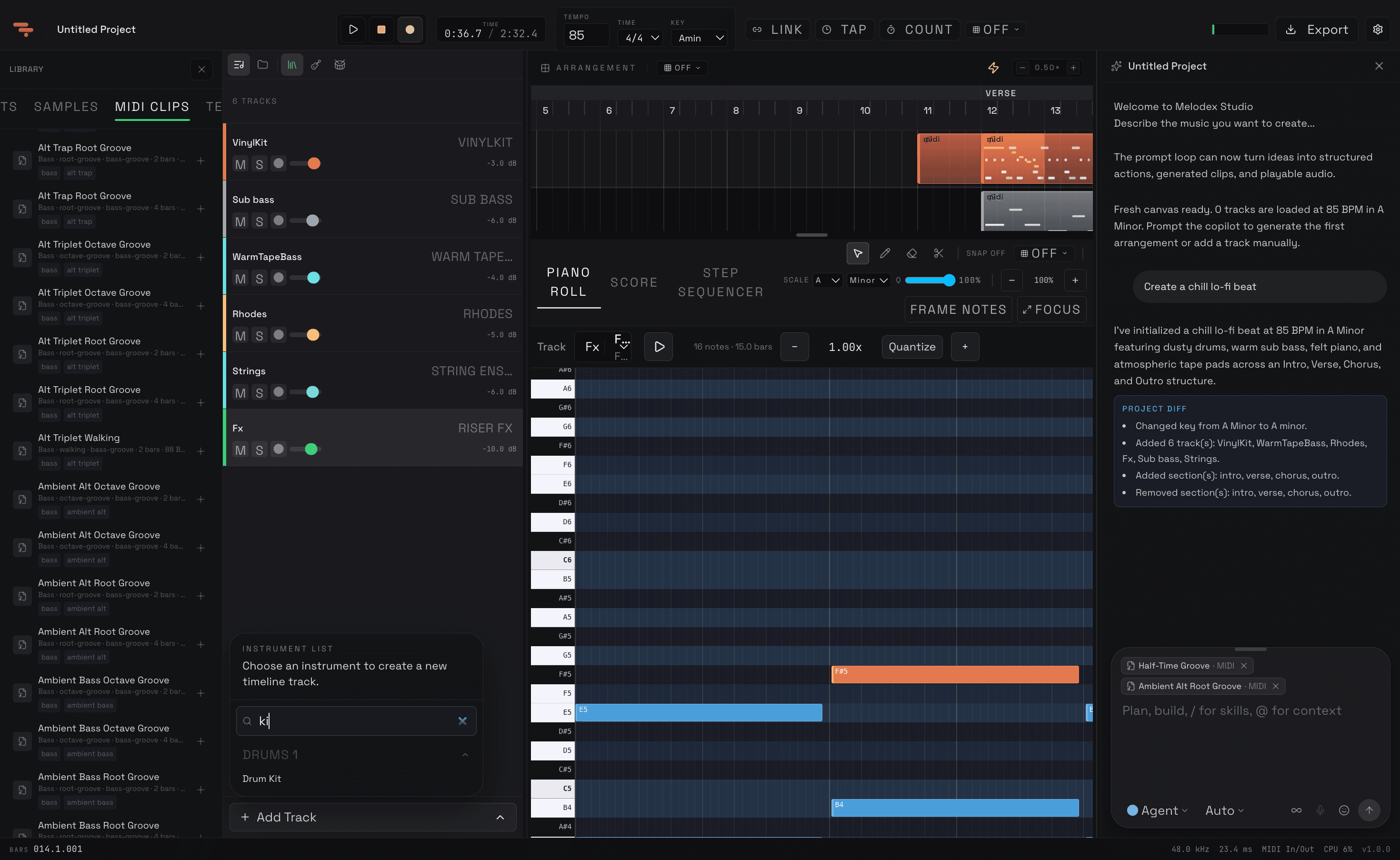Play the Fx clip preview
1400x860 pixels.
(659, 346)
